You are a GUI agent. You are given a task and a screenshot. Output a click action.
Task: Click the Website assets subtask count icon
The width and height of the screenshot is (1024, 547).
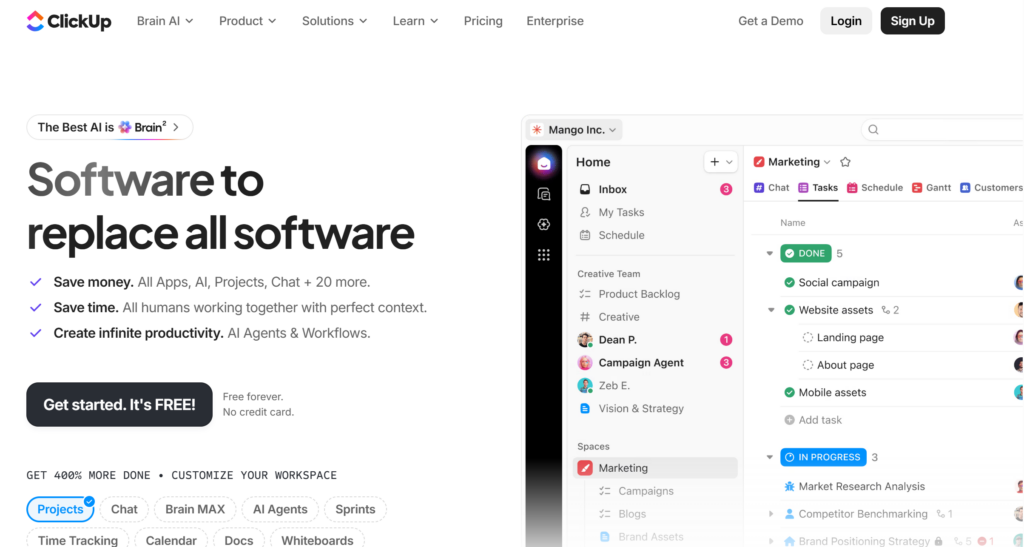coord(886,310)
